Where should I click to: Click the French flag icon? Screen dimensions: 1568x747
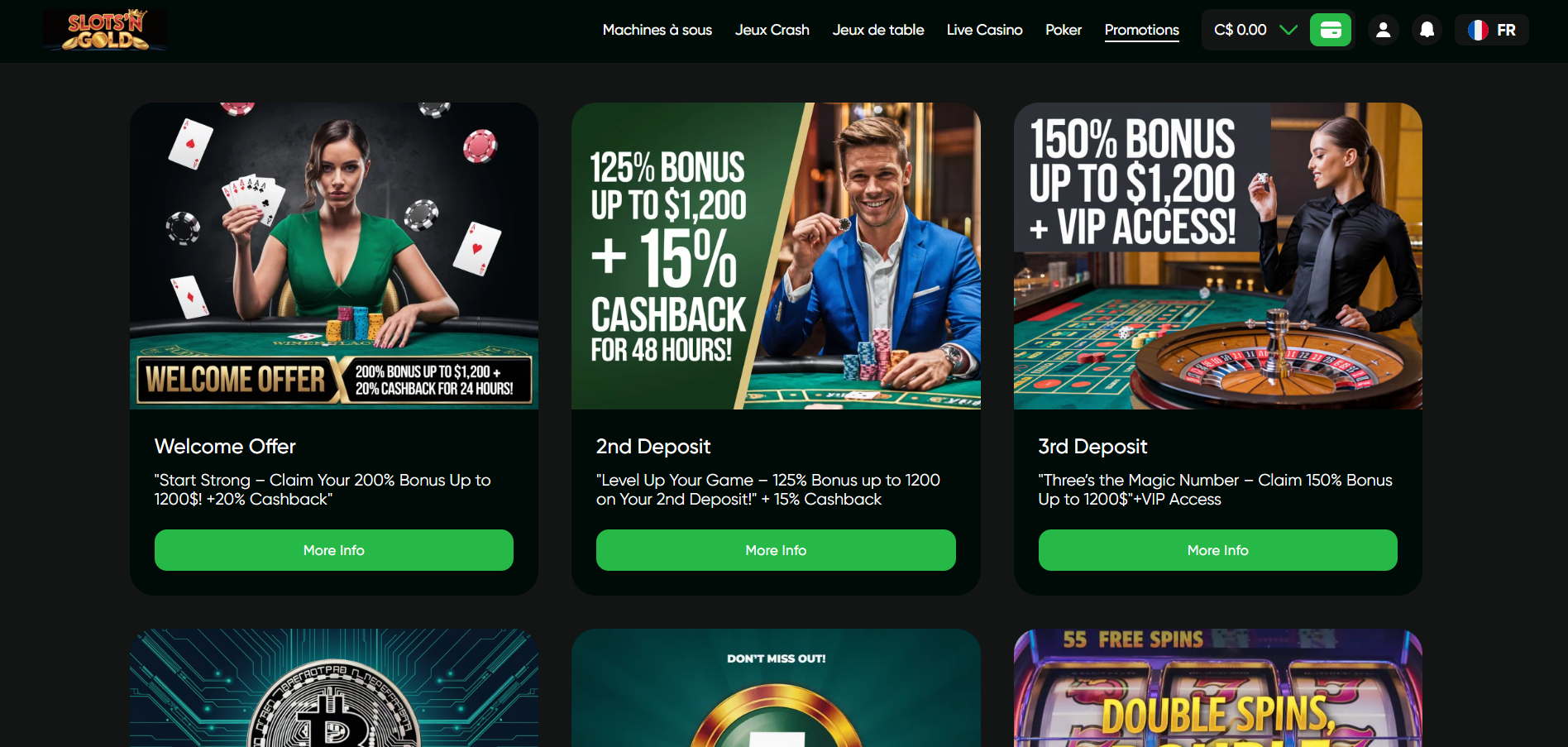[1478, 30]
